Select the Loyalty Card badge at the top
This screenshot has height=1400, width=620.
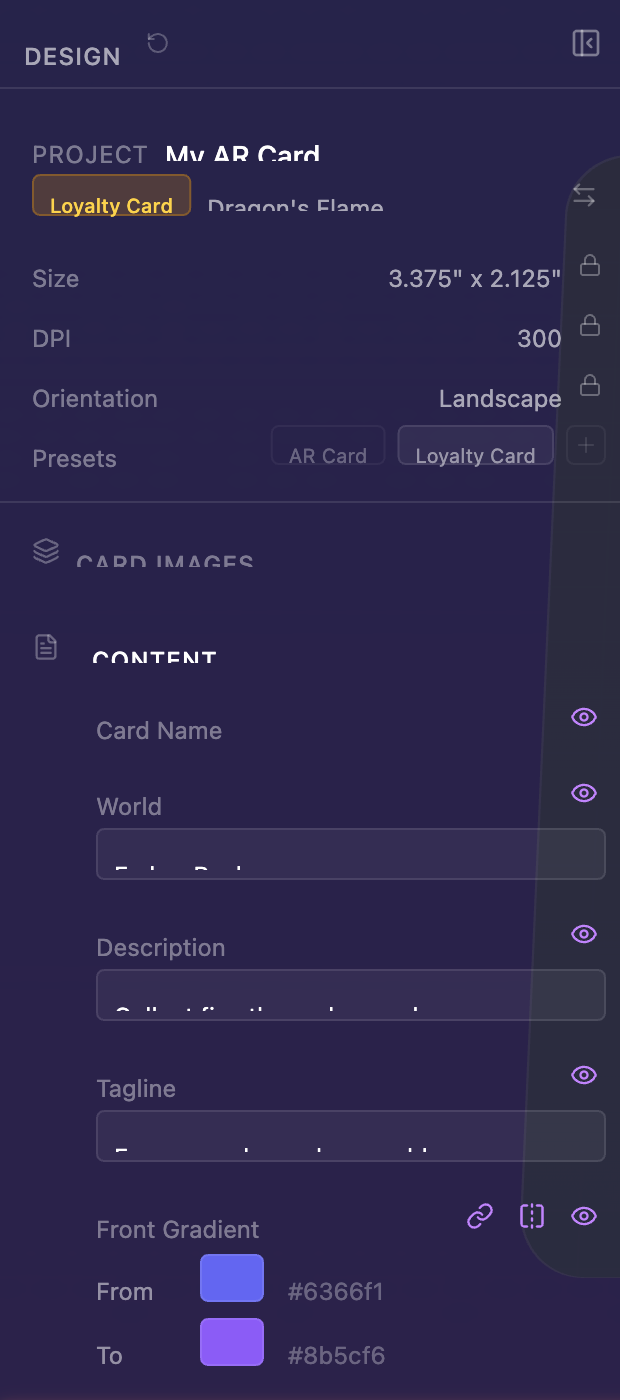111,205
